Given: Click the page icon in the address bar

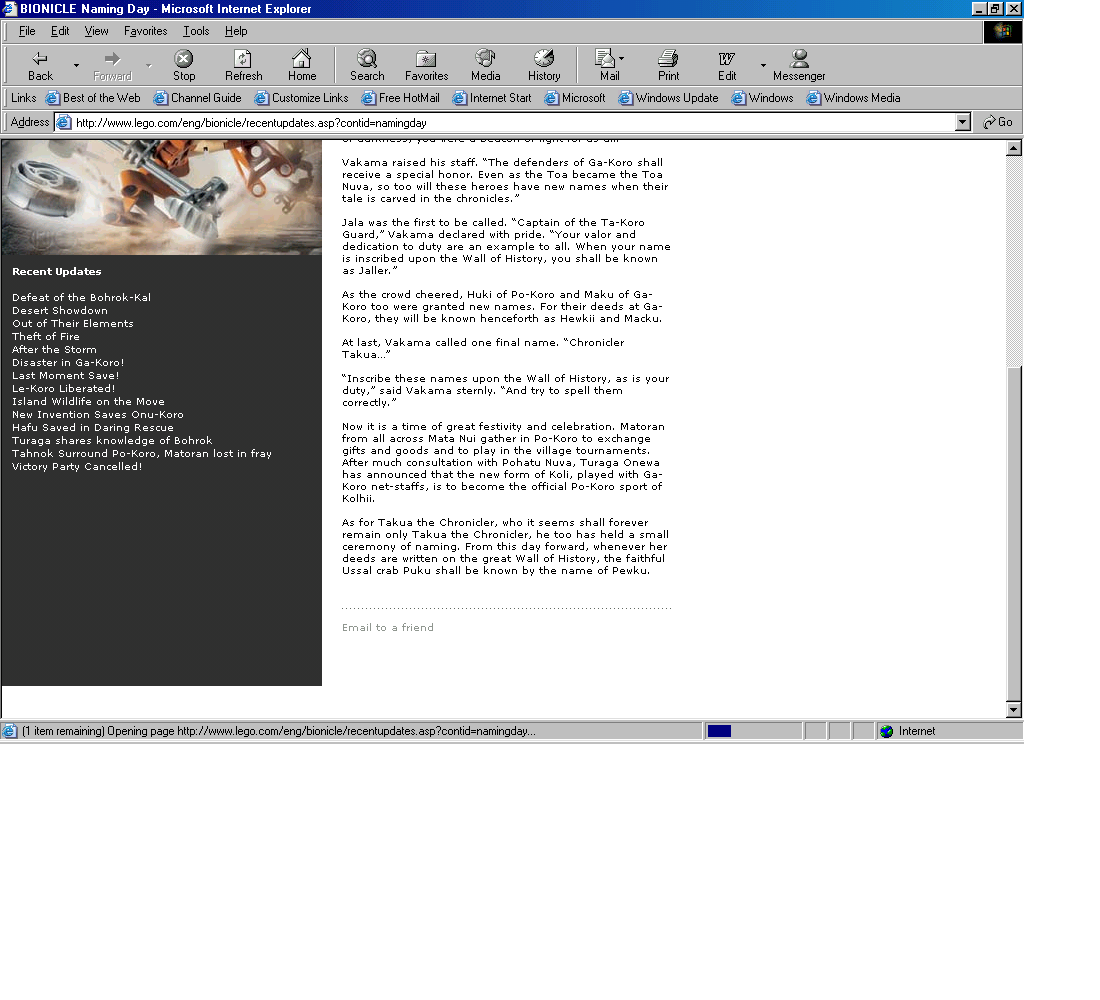Looking at the screenshot, I should tap(64, 122).
